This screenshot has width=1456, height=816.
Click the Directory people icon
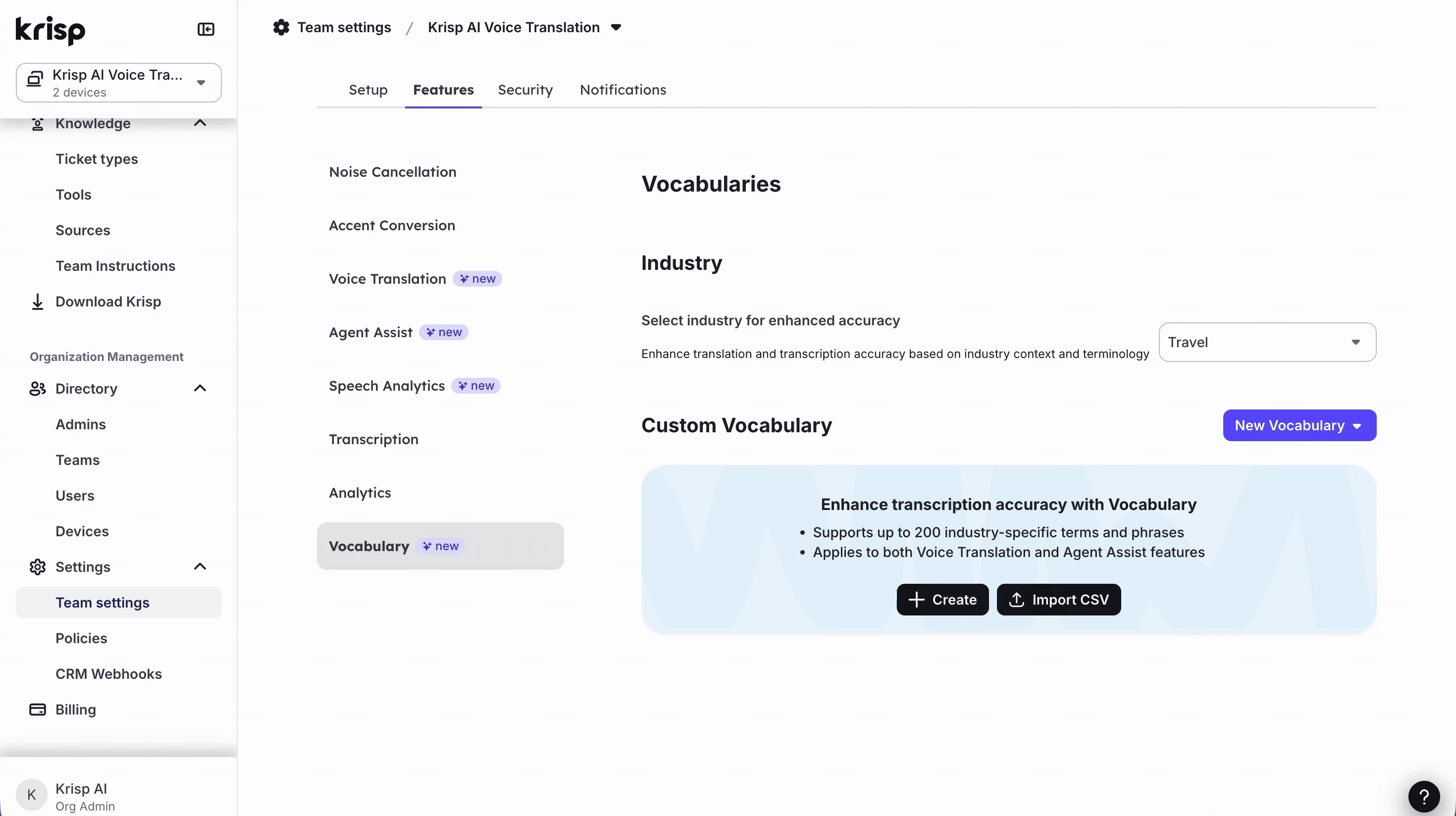[37, 389]
